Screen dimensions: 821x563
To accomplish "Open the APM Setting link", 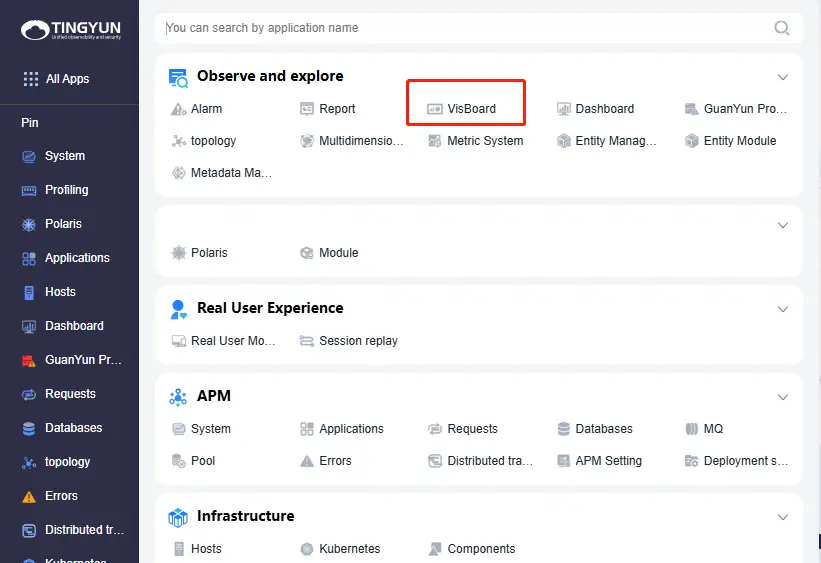I will pos(608,461).
